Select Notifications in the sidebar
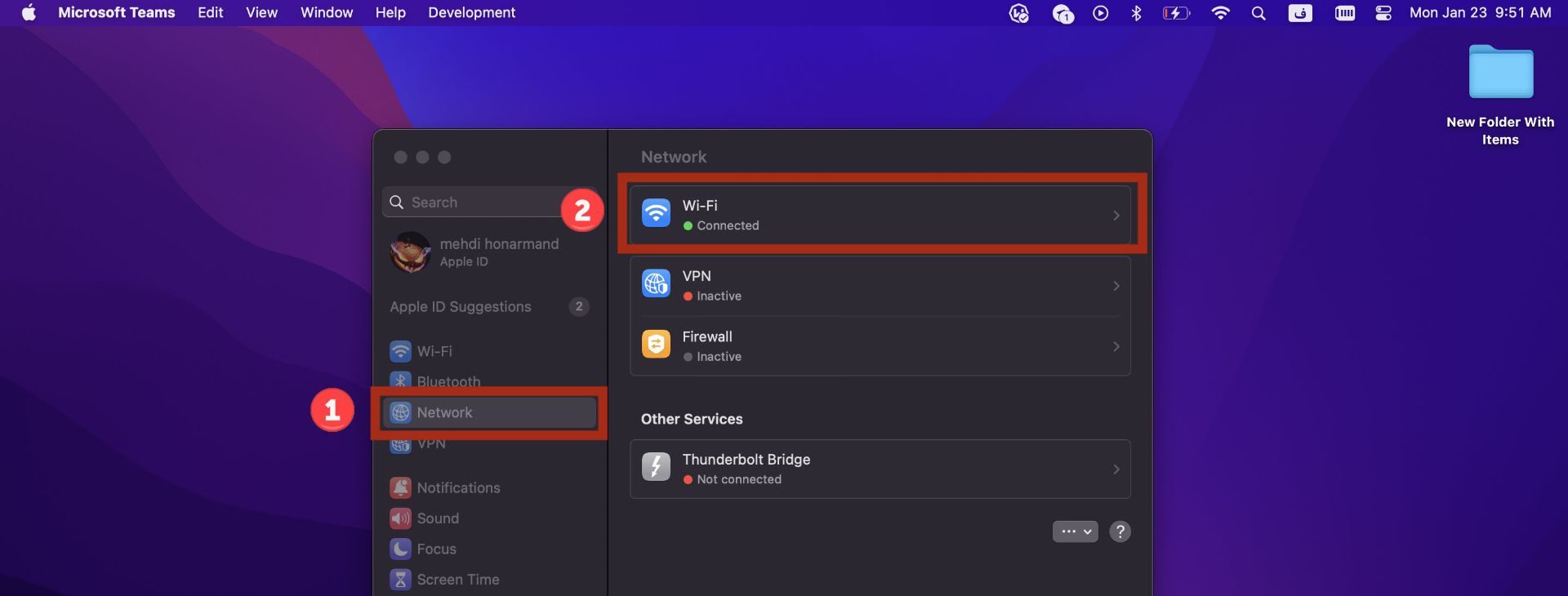1568x596 pixels. 490,487
